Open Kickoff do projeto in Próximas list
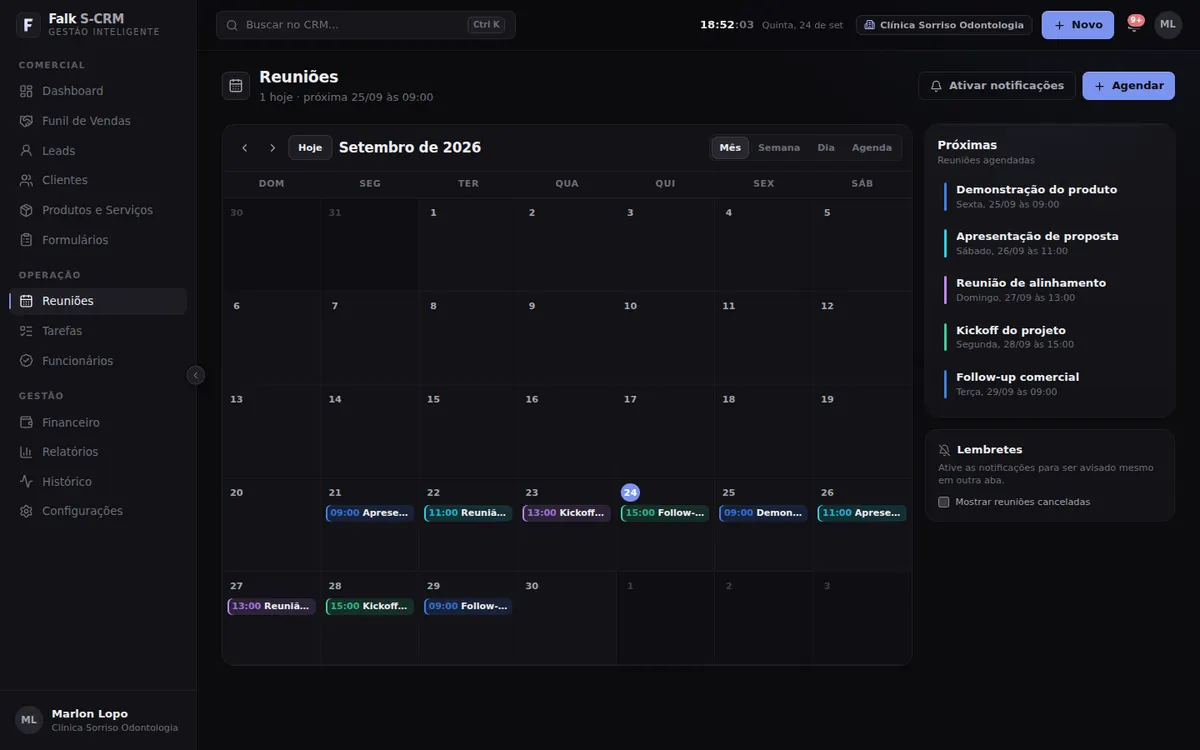This screenshot has width=1200, height=750. (1049, 337)
